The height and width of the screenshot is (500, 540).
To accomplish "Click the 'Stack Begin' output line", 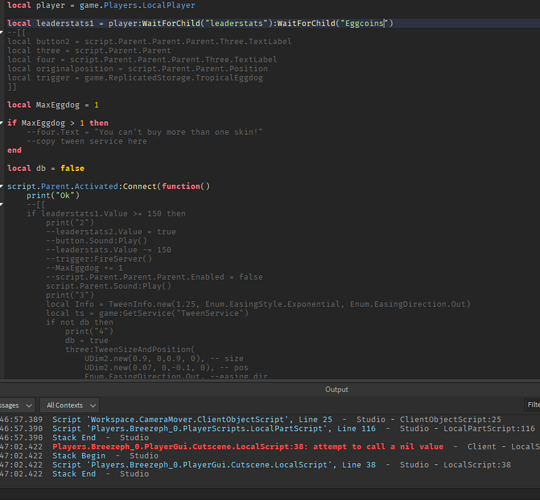I will tap(79, 456).
